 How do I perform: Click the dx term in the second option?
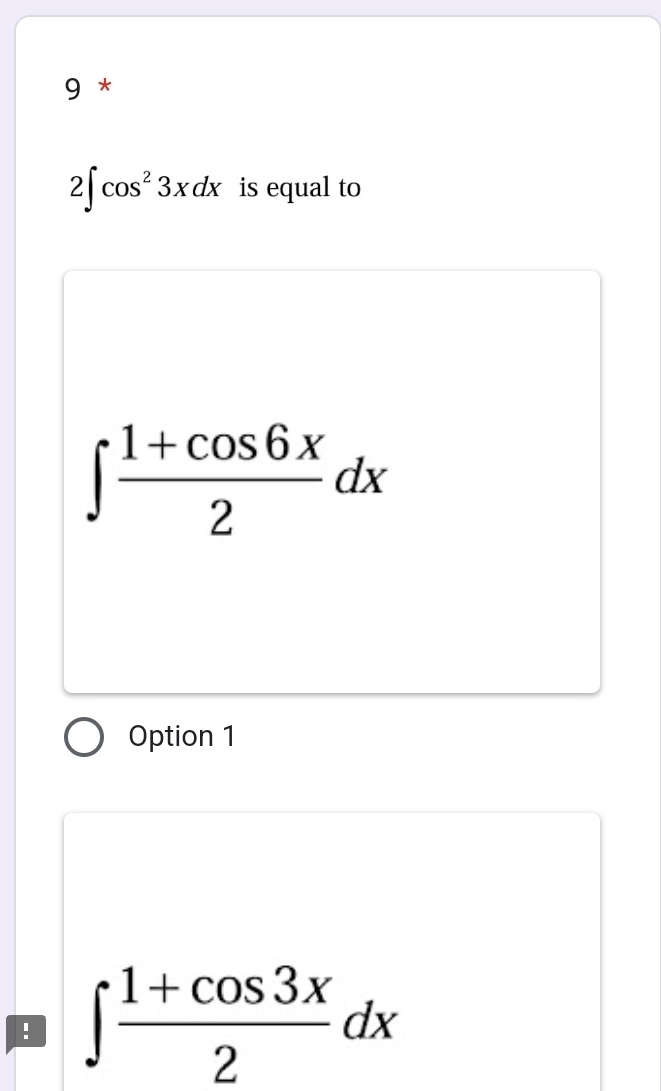click(x=372, y=1022)
